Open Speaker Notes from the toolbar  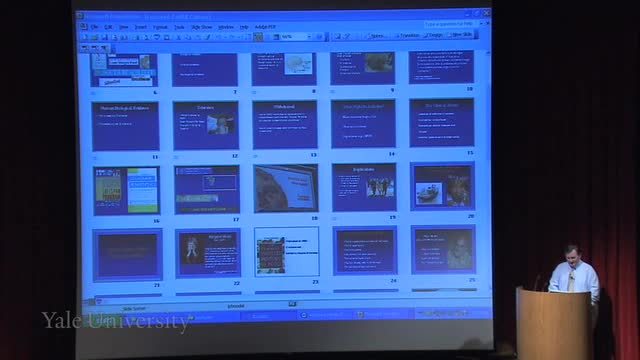376,36
